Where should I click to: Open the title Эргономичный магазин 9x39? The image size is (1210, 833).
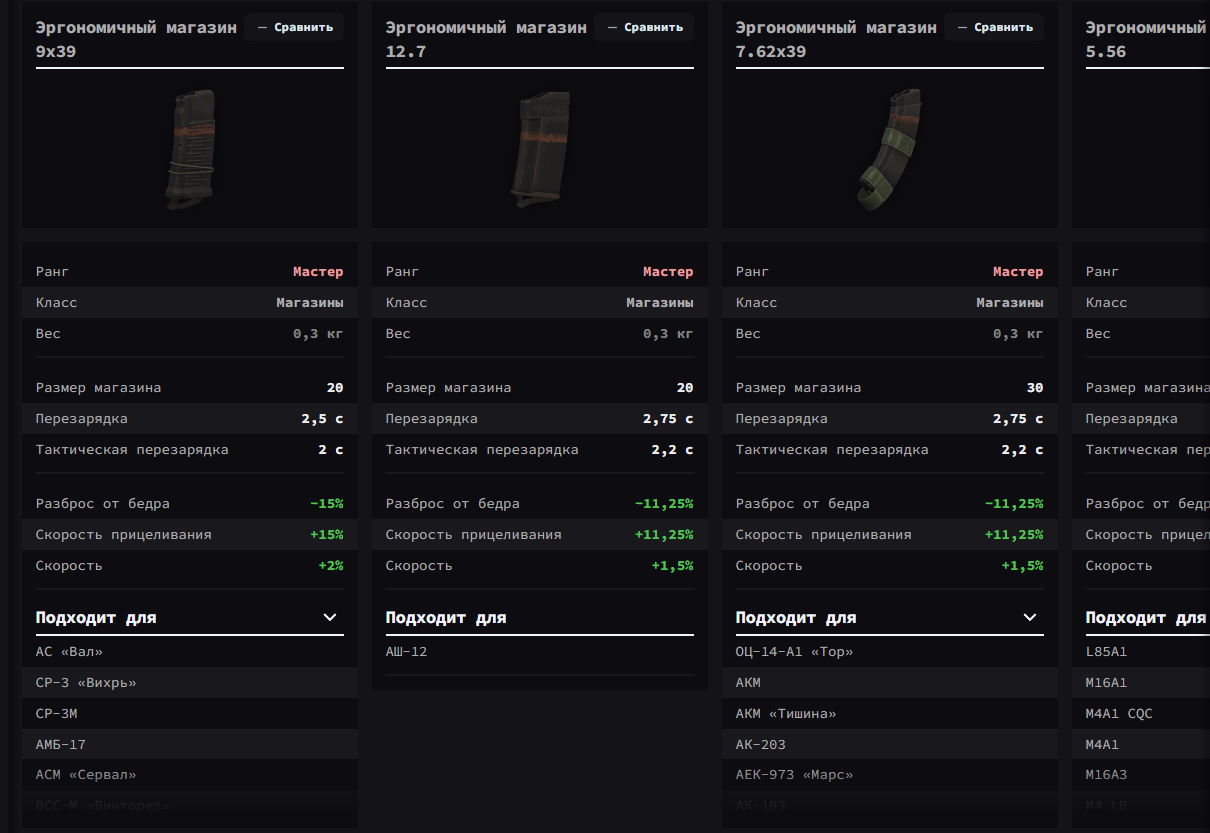pyautogui.click(x=136, y=39)
